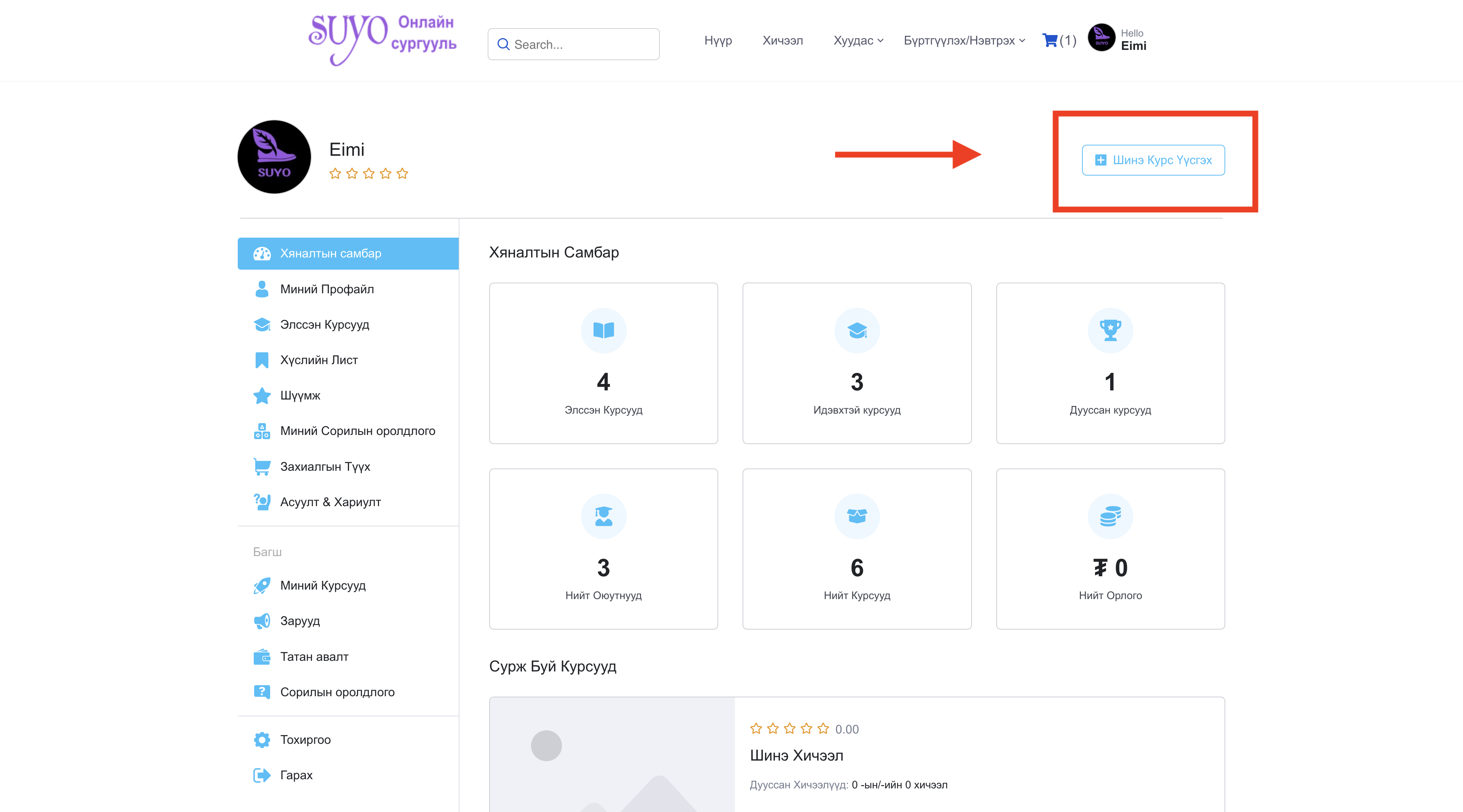The image size is (1463, 812).
Task: Click the Search input field
Action: [x=574, y=44]
